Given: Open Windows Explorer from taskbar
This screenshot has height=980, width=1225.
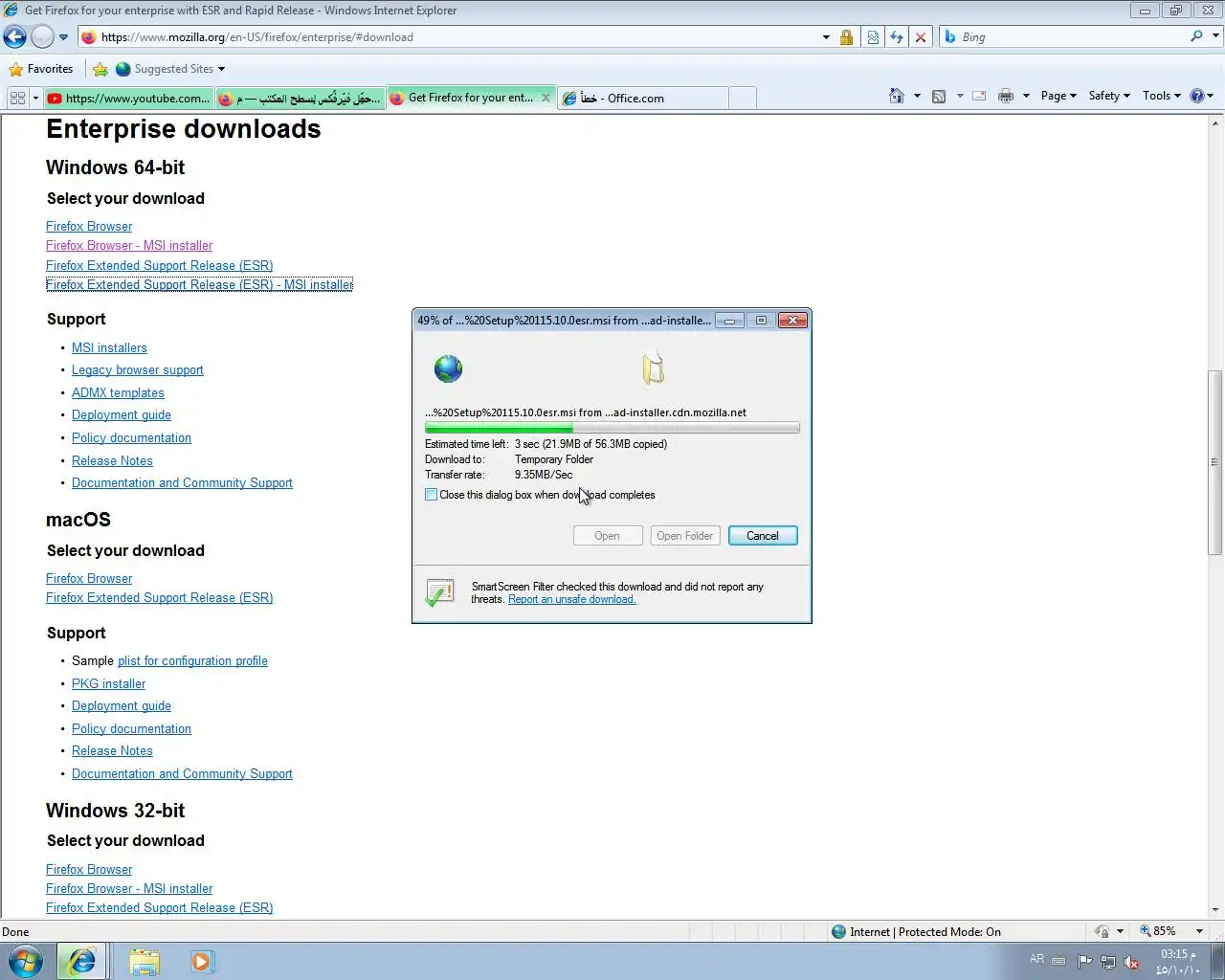Looking at the screenshot, I should point(145,961).
